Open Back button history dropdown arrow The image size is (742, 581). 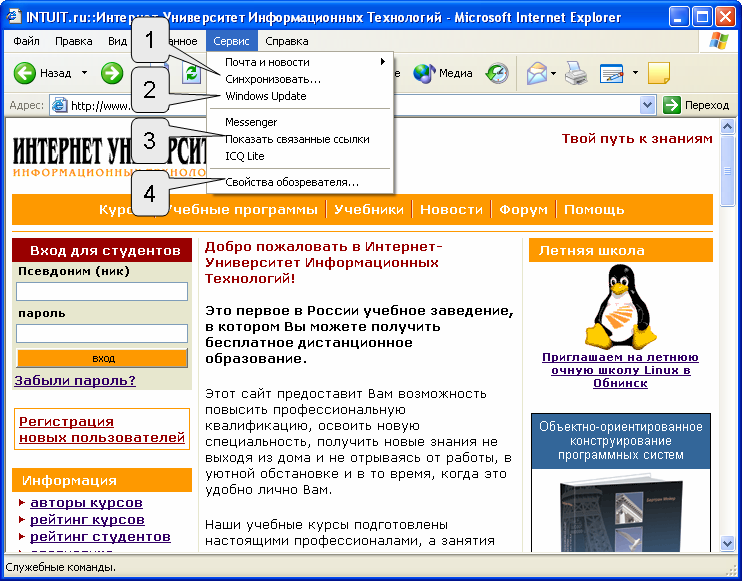pos(84,73)
